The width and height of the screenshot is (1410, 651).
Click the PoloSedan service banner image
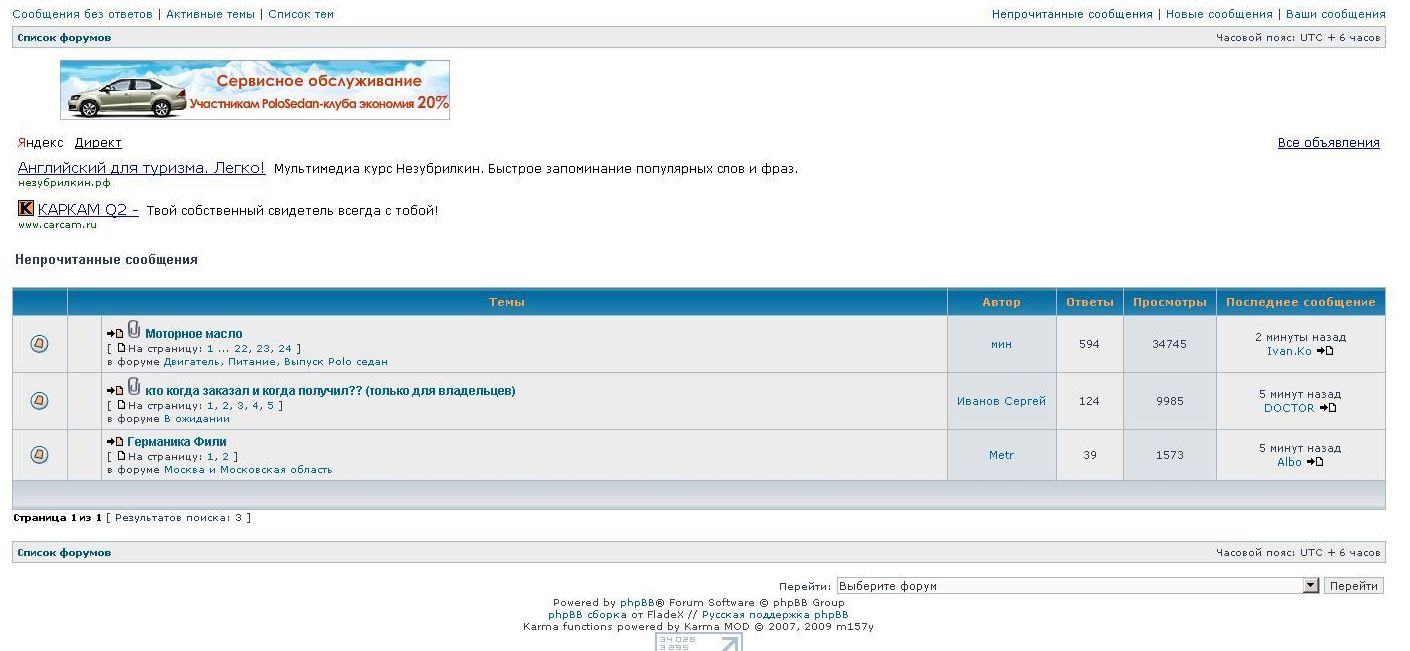[x=255, y=90]
